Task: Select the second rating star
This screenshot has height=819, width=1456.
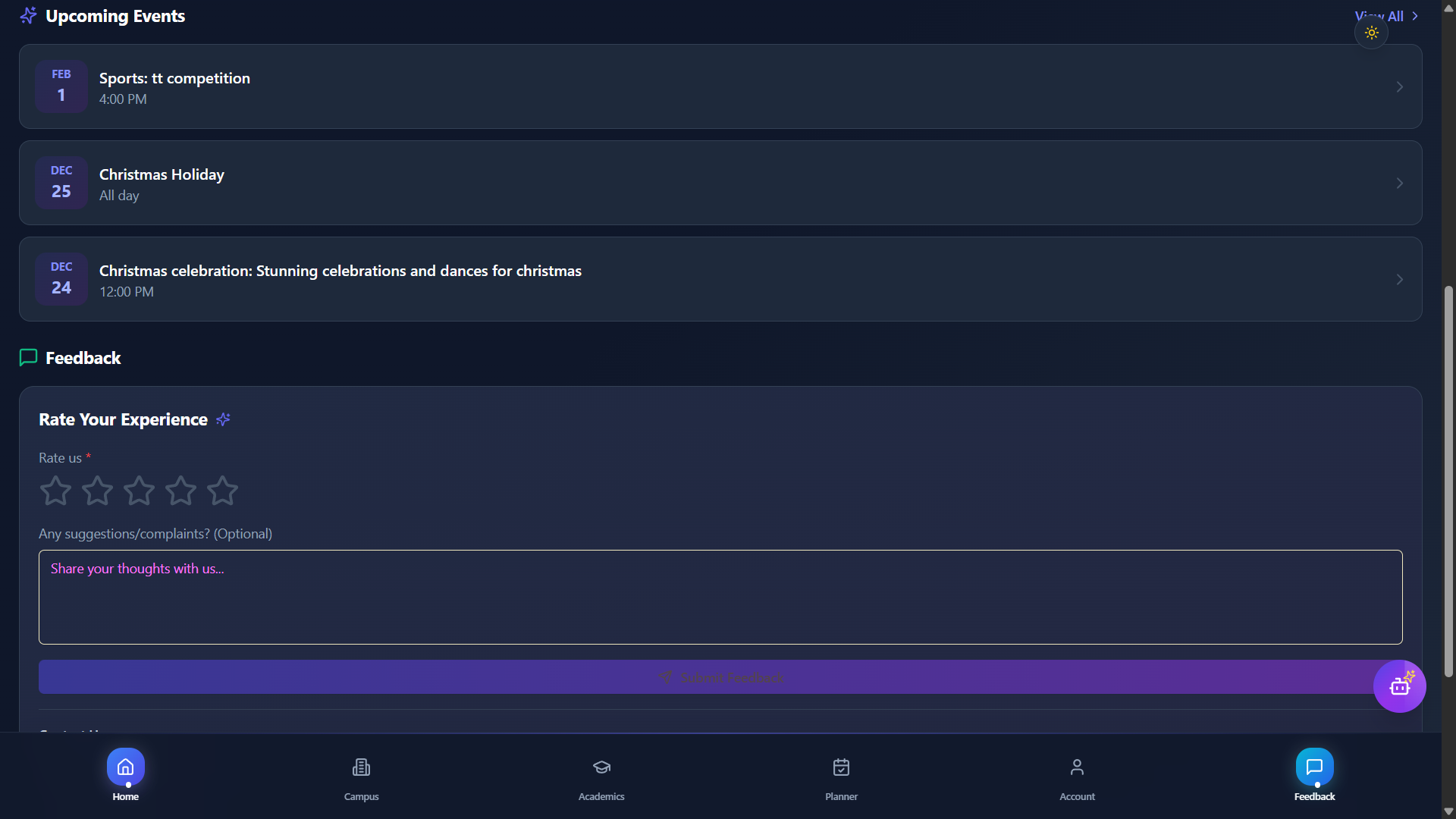Action: [x=97, y=491]
